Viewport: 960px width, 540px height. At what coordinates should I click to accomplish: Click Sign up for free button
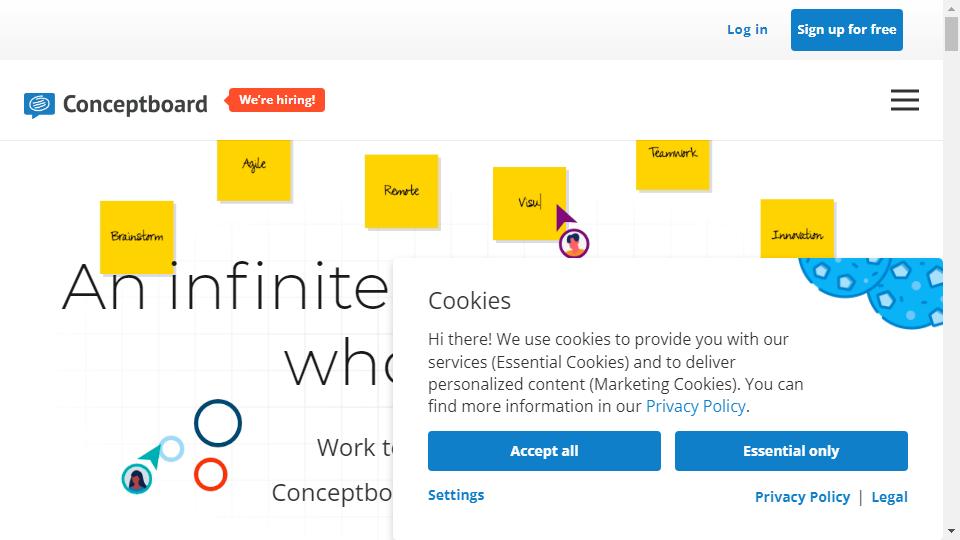click(x=847, y=29)
